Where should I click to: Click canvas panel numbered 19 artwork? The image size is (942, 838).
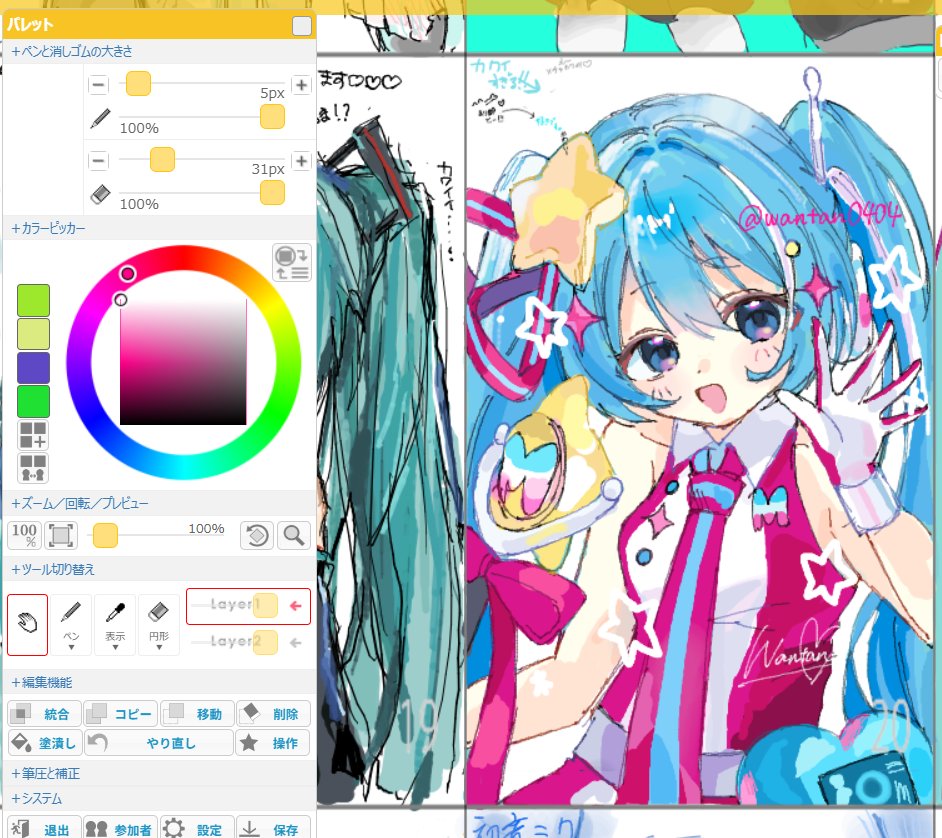390,430
